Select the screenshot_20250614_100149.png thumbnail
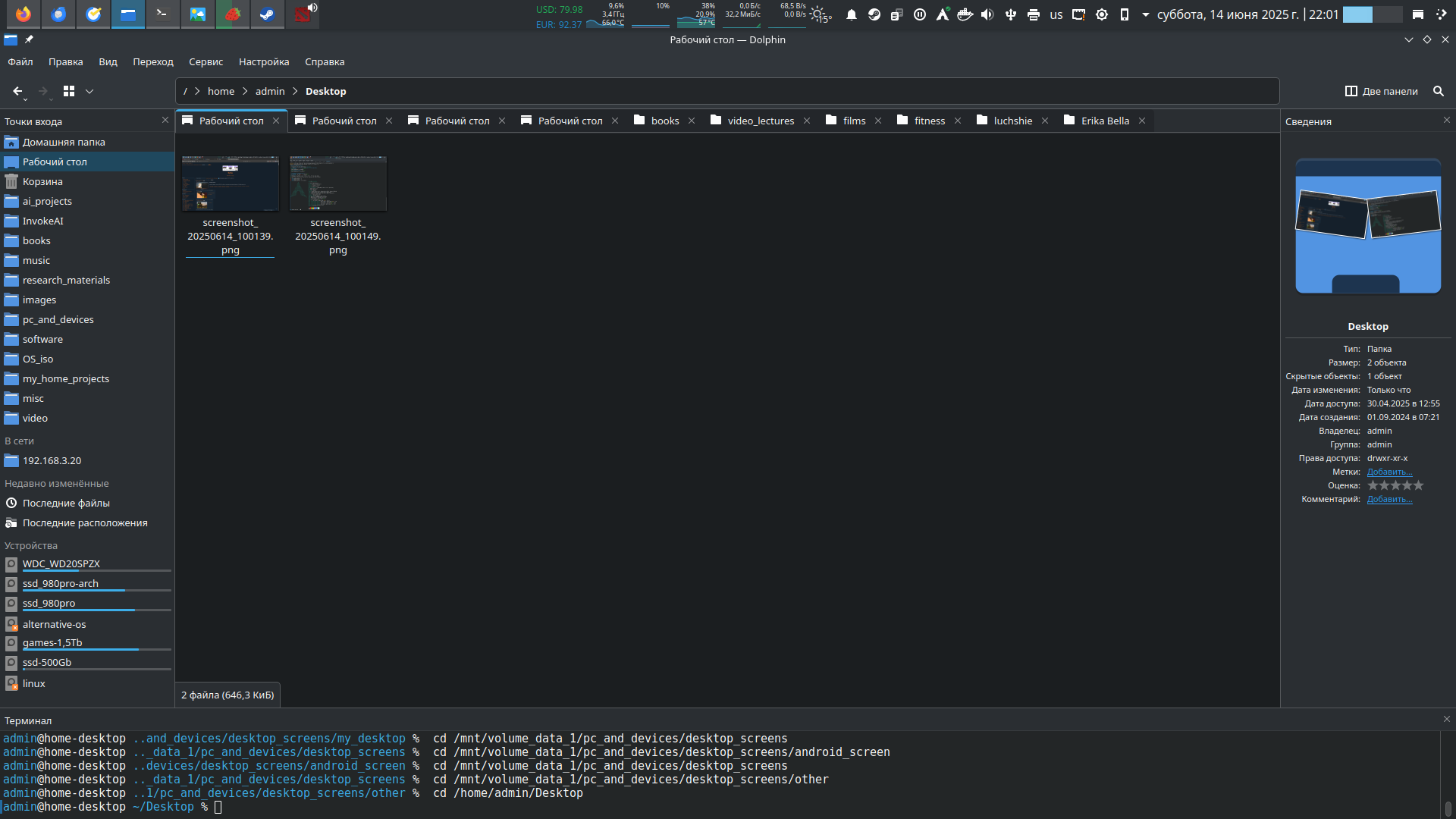The height and width of the screenshot is (819, 1456). [x=338, y=184]
